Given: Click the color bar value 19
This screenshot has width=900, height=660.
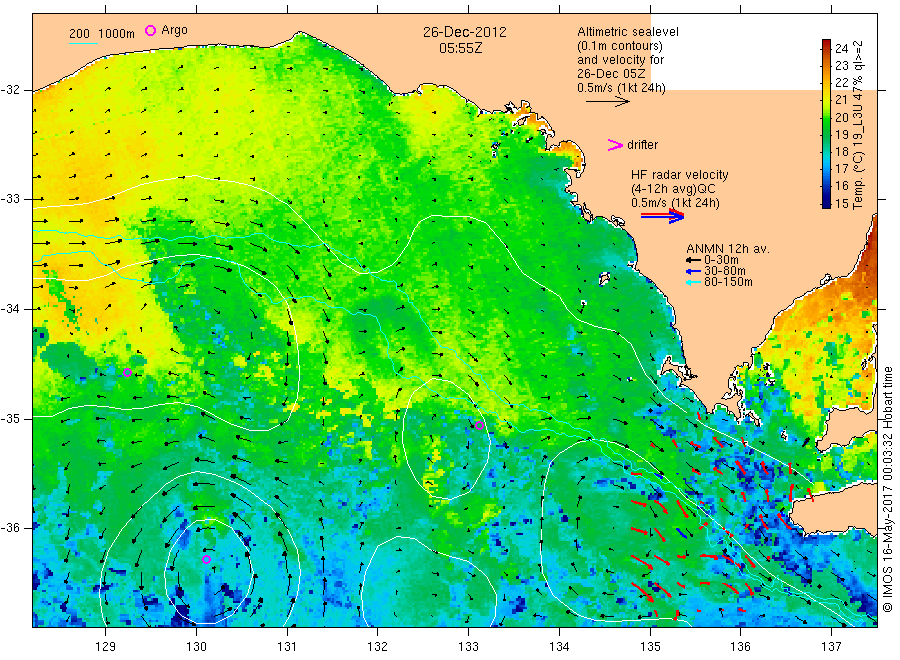Looking at the screenshot, I should click(x=841, y=135).
